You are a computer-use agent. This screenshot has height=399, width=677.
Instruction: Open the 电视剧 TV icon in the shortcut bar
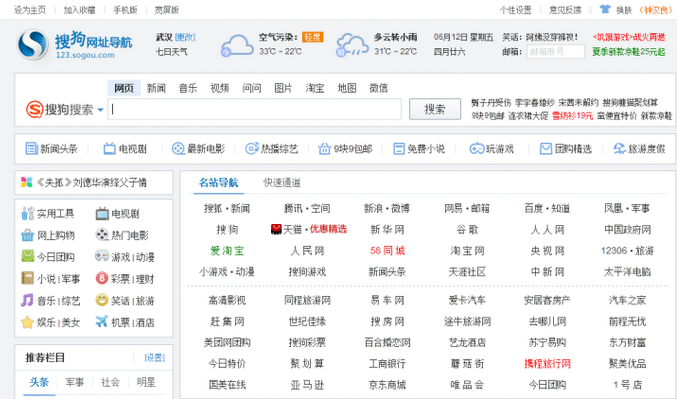[109, 149]
